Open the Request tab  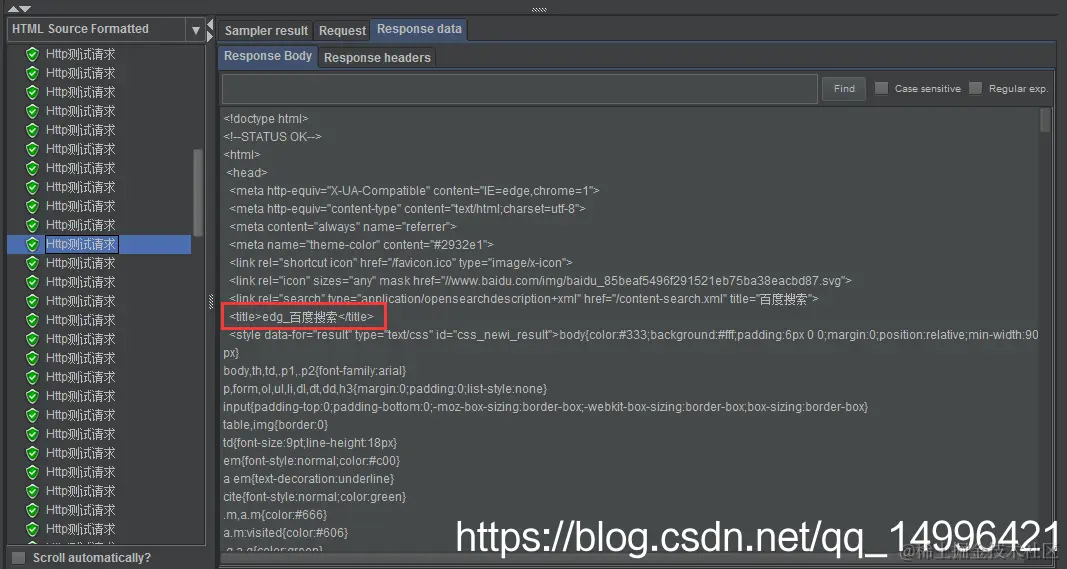click(342, 31)
